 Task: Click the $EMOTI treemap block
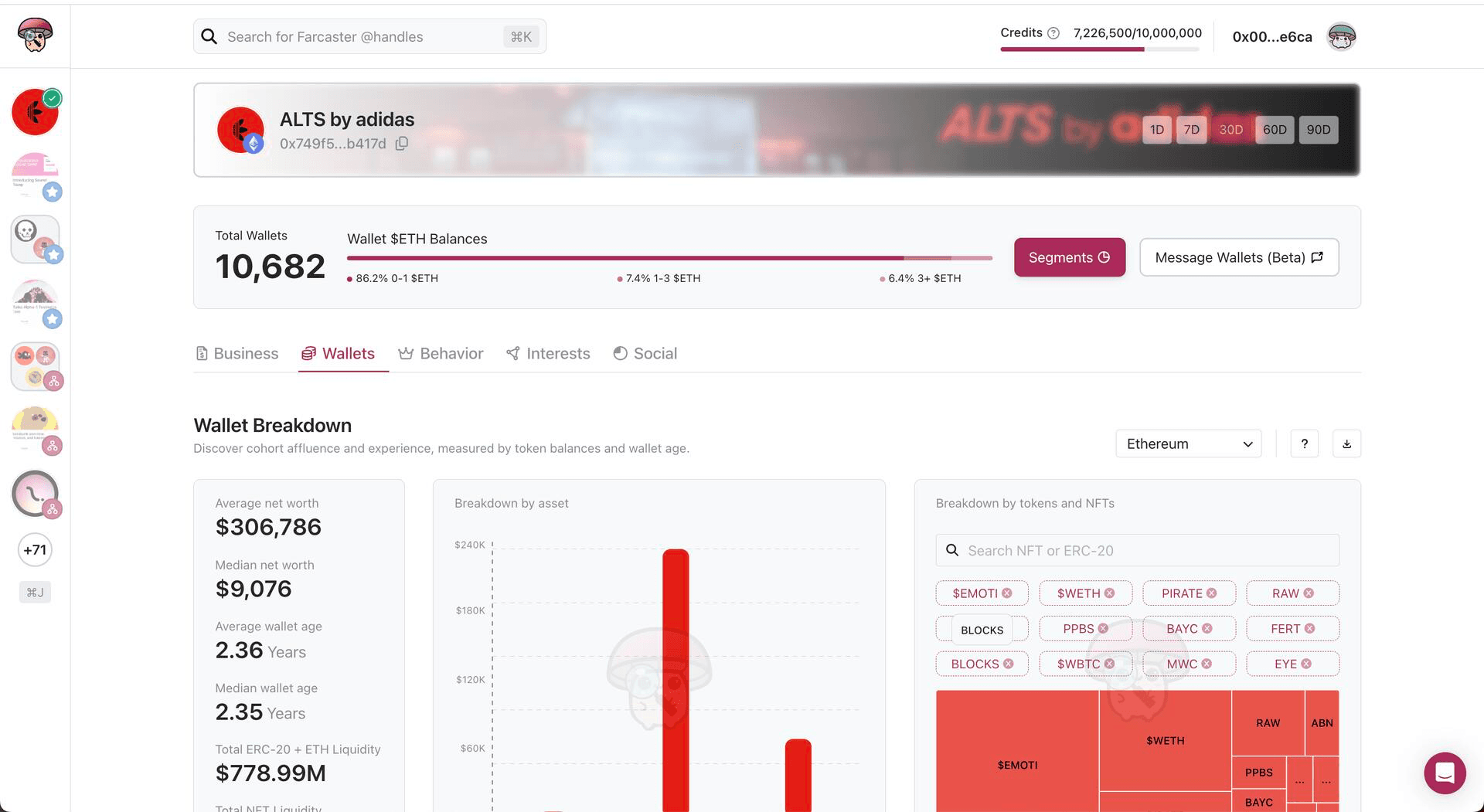click(1017, 752)
